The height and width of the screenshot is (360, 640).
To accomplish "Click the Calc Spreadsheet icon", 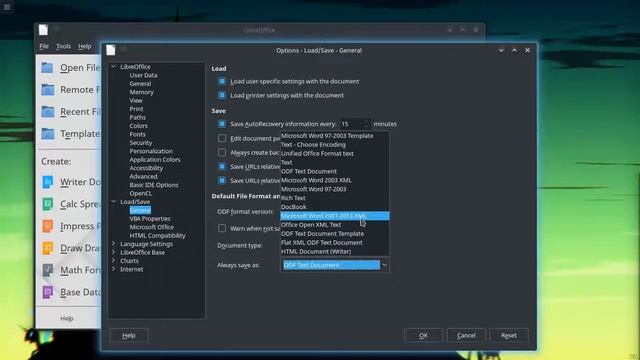I will pos(48,204).
